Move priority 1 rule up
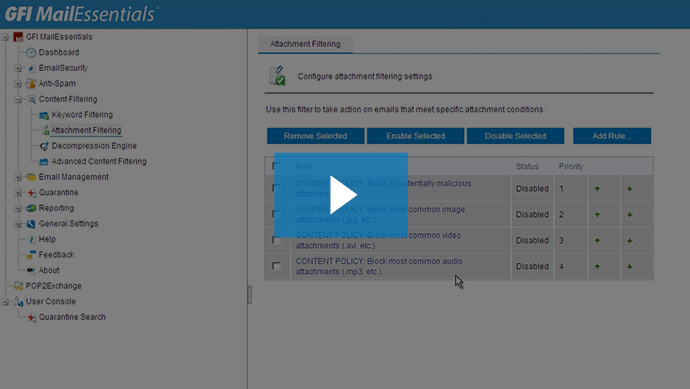The image size is (690, 389). pos(597,189)
